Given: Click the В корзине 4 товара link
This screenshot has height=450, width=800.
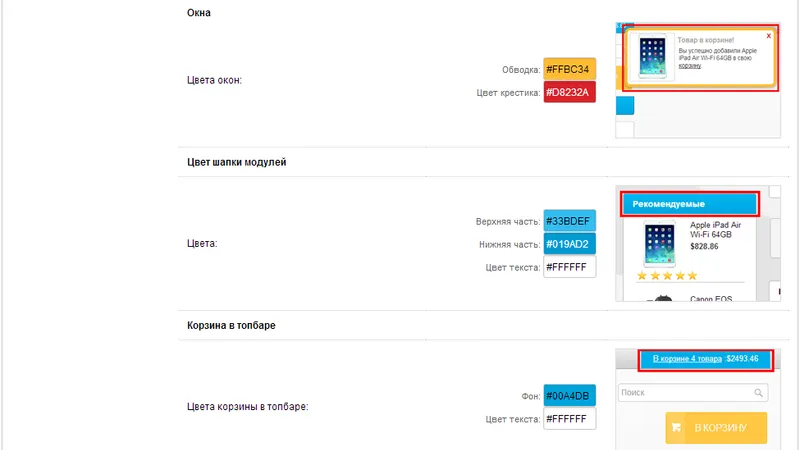Looking at the screenshot, I should tap(687, 359).
